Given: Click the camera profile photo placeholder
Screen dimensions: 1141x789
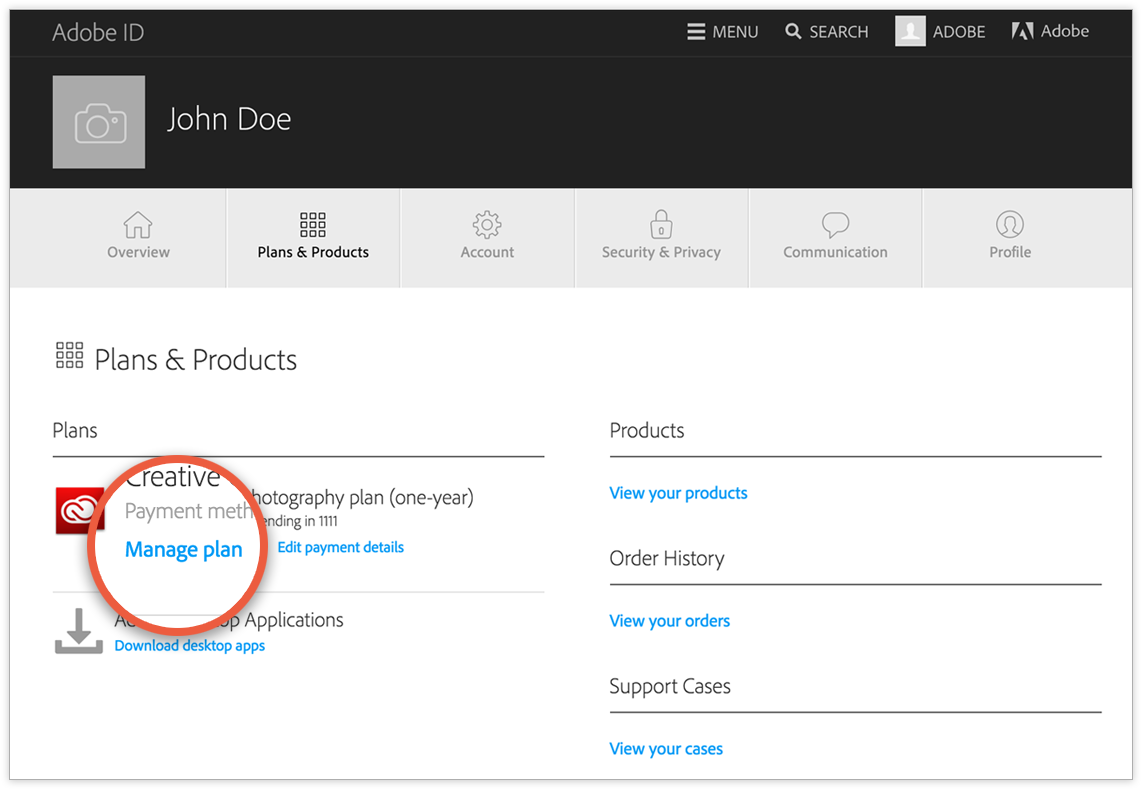Looking at the screenshot, I should (x=99, y=122).
